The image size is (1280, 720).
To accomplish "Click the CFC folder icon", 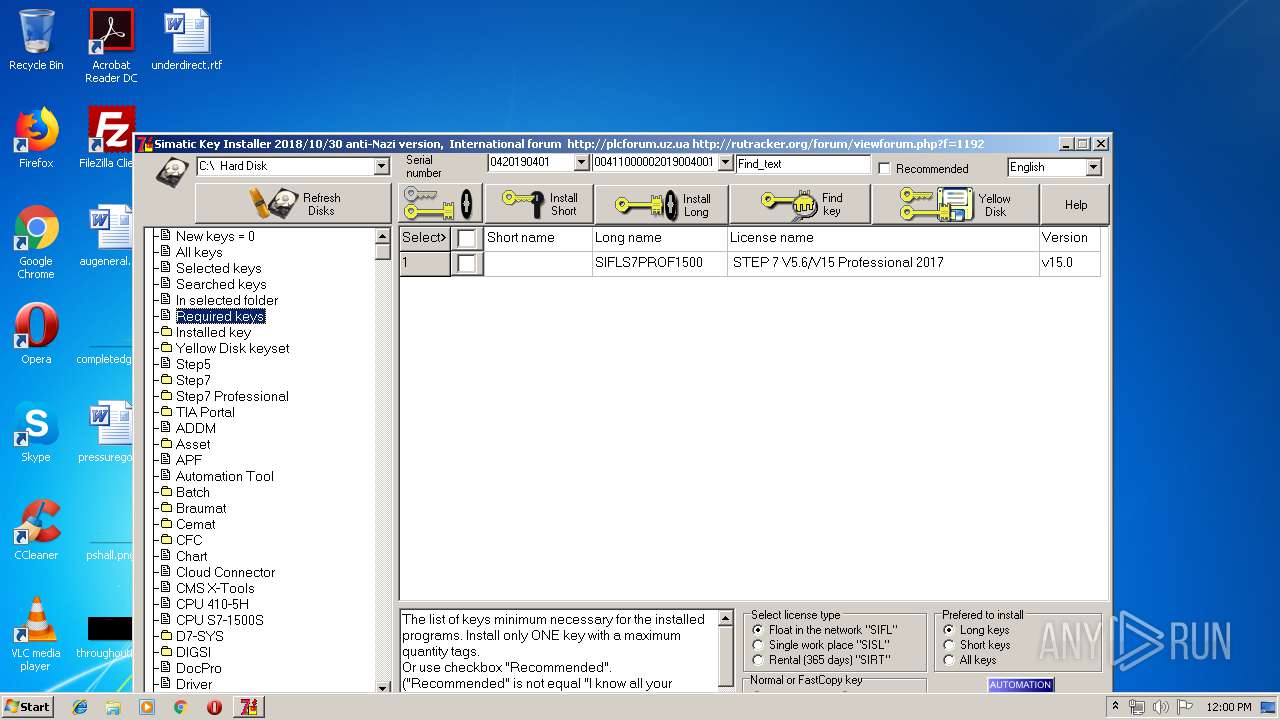I will pyautogui.click(x=166, y=540).
